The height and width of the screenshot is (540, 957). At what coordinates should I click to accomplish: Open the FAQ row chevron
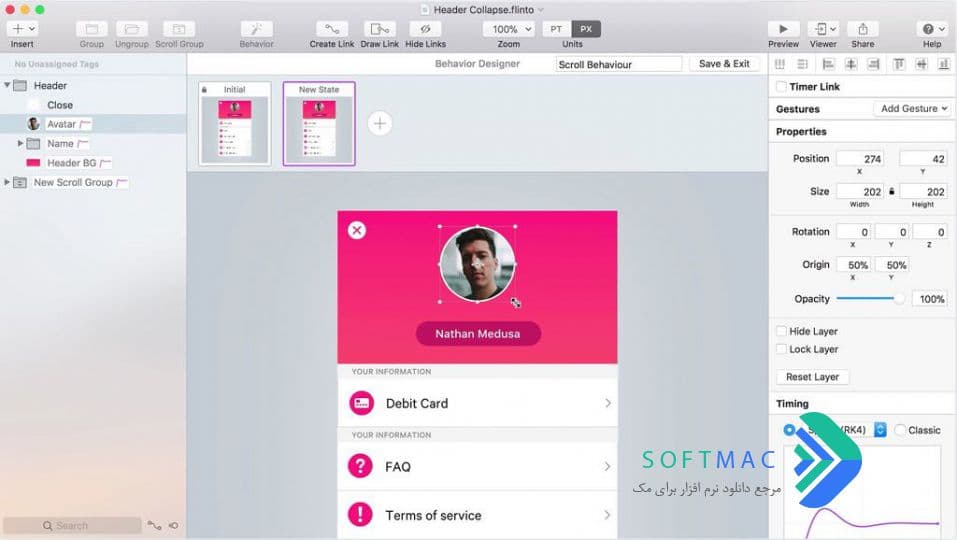607,466
